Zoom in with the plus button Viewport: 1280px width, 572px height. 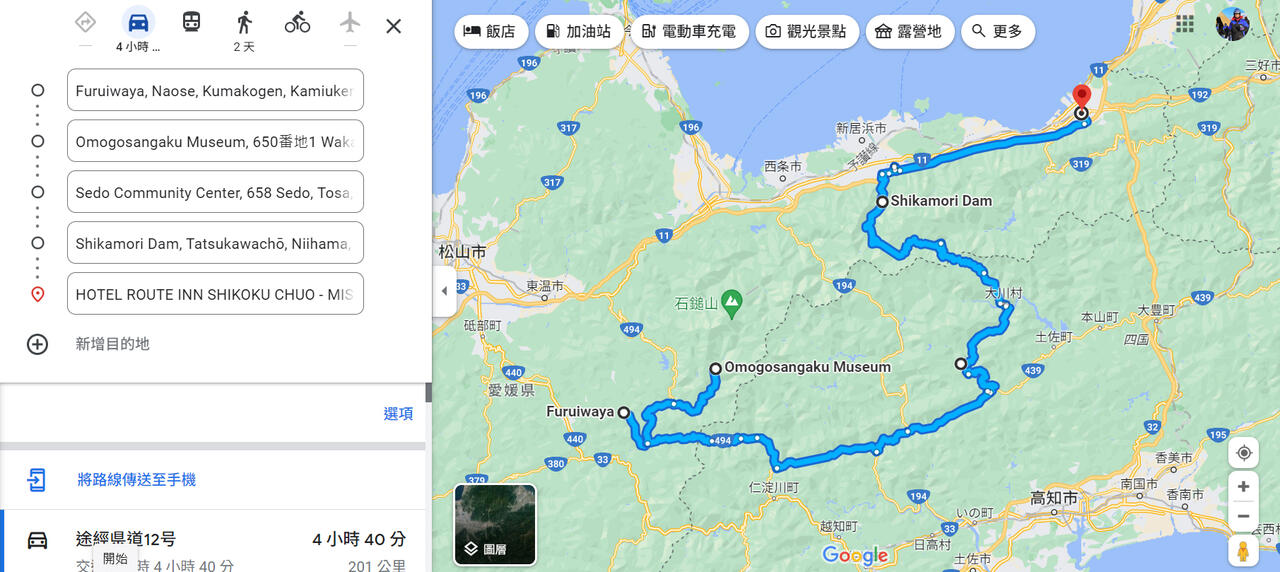coord(1244,487)
